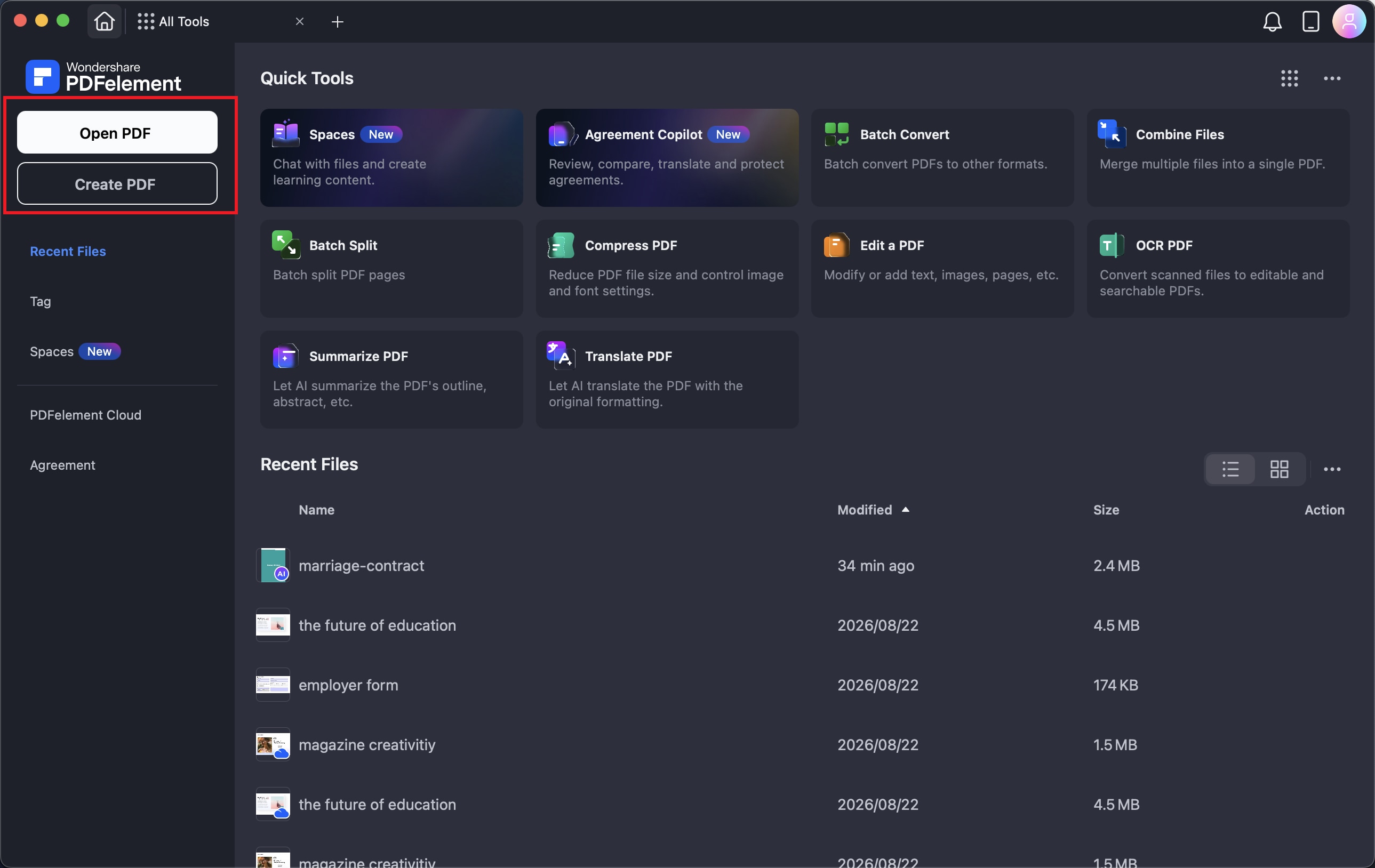The height and width of the screenshot is (868, 1375).
Task: Click the Batch Split description text
Action: pyautogui.click(x=339, y=275)
